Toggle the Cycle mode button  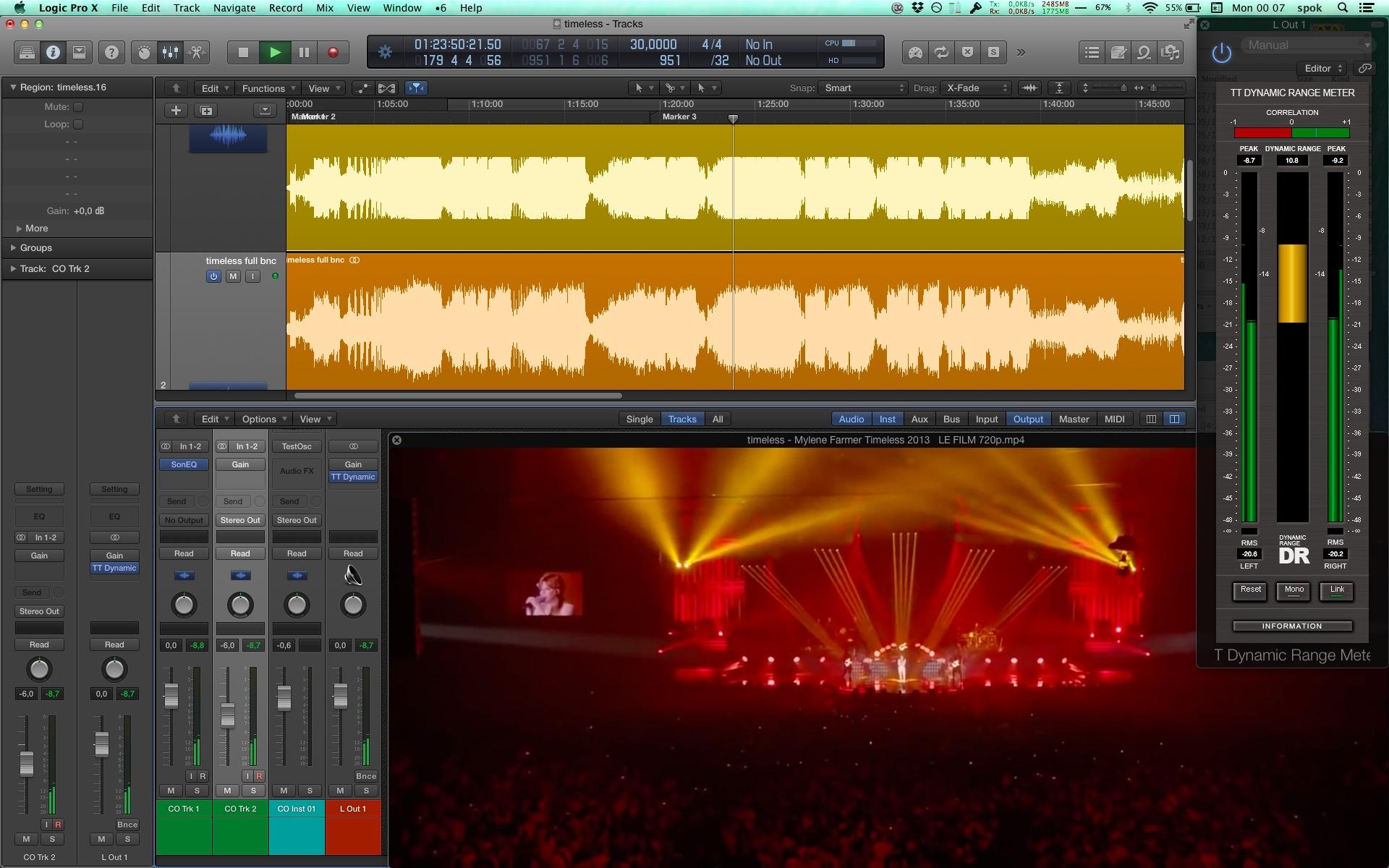click(941, 52)
